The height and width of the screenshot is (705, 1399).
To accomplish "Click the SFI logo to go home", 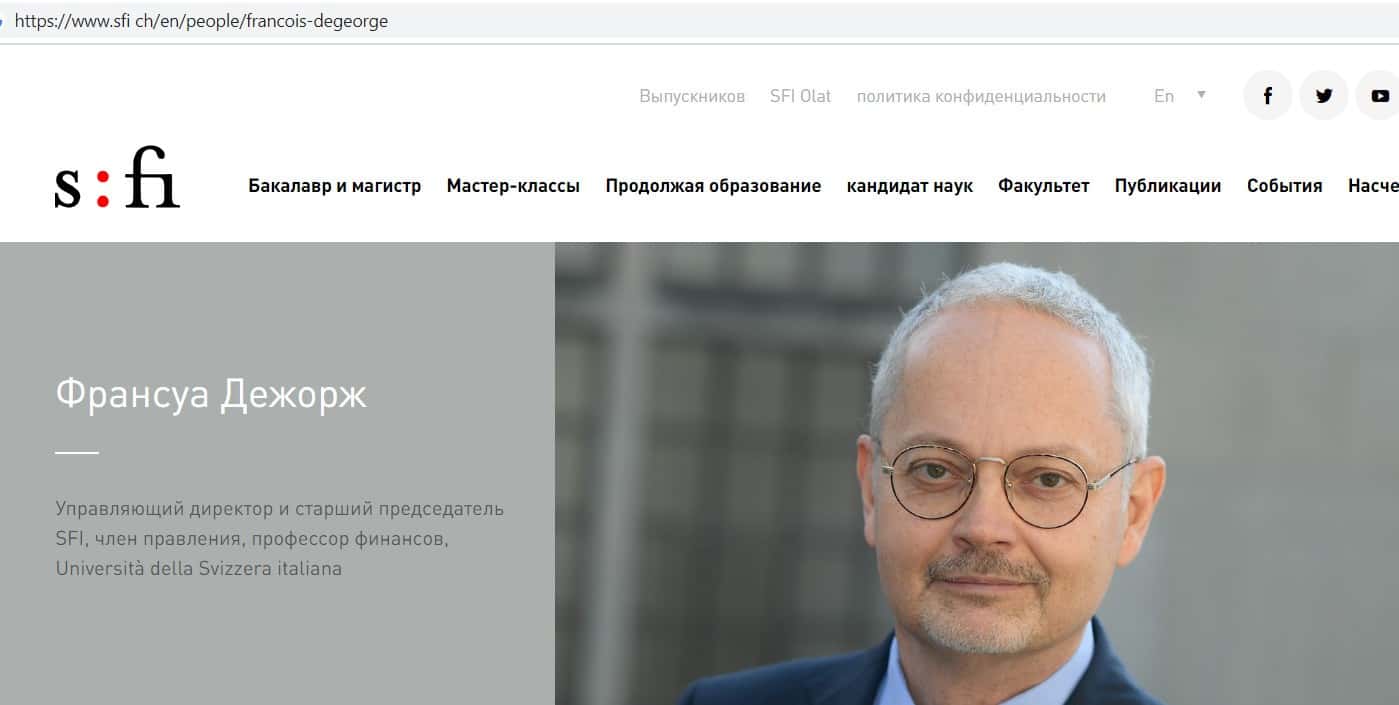I will (x=118, y=178).
